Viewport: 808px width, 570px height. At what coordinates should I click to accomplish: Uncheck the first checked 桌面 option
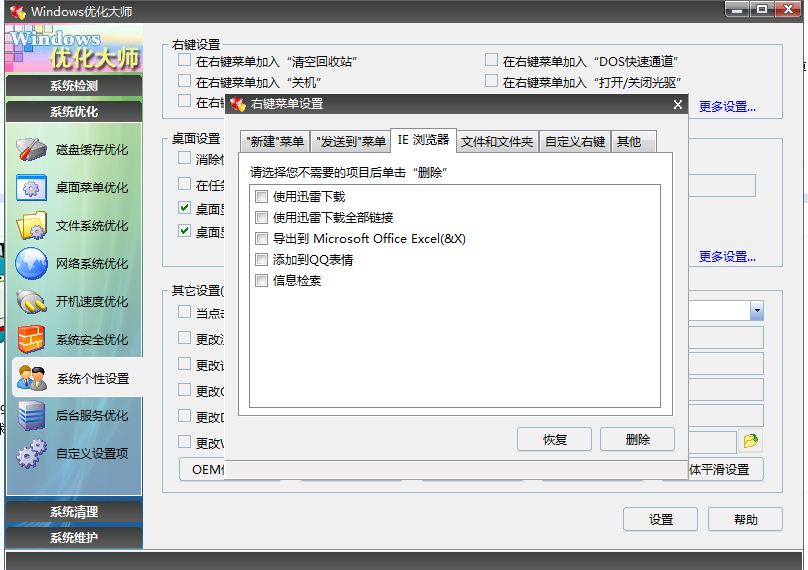(184, 208)
